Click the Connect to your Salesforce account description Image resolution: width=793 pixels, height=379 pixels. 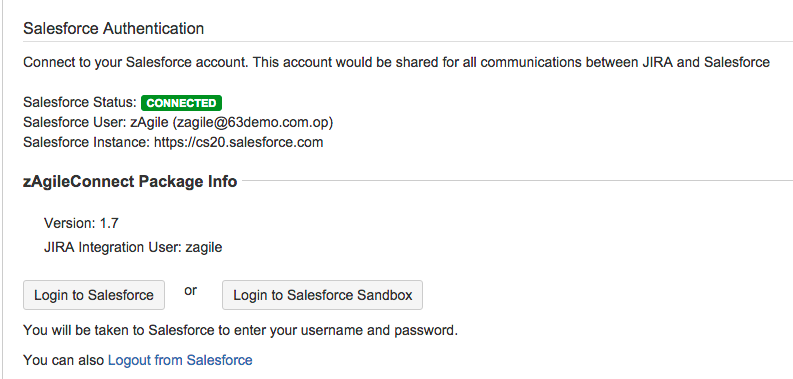(396, 63)
